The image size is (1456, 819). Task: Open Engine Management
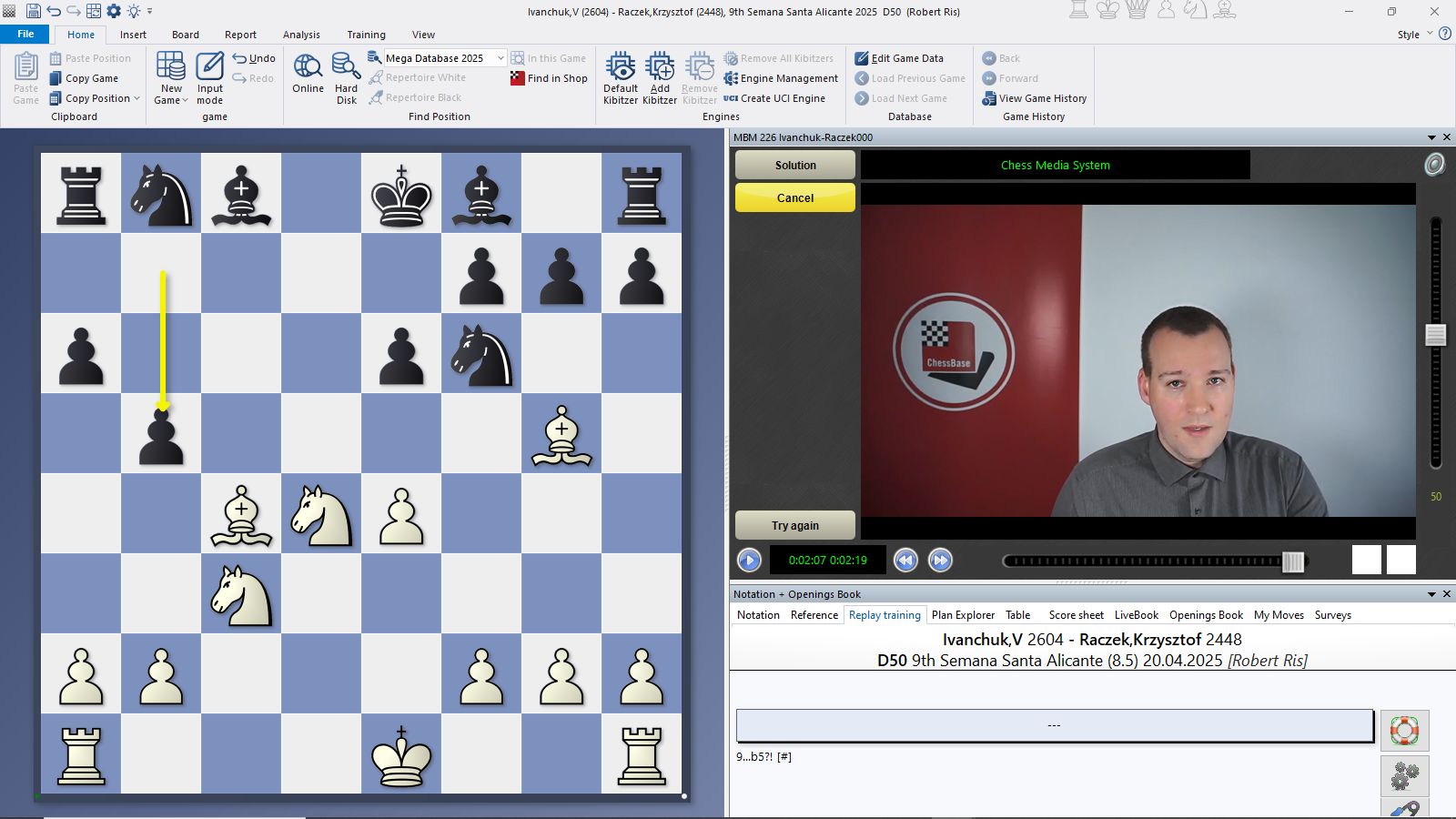(781, 78)
